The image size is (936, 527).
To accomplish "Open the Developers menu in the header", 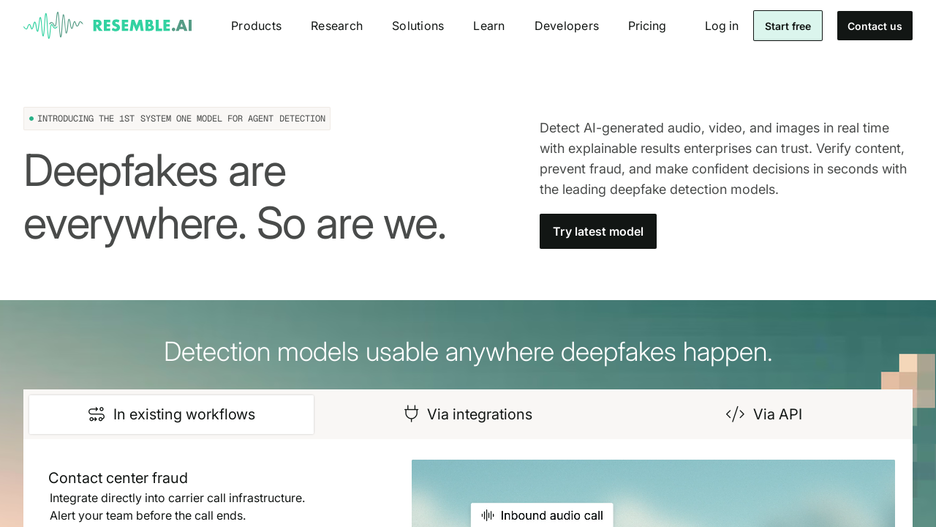I will click(x=566, y=26).
